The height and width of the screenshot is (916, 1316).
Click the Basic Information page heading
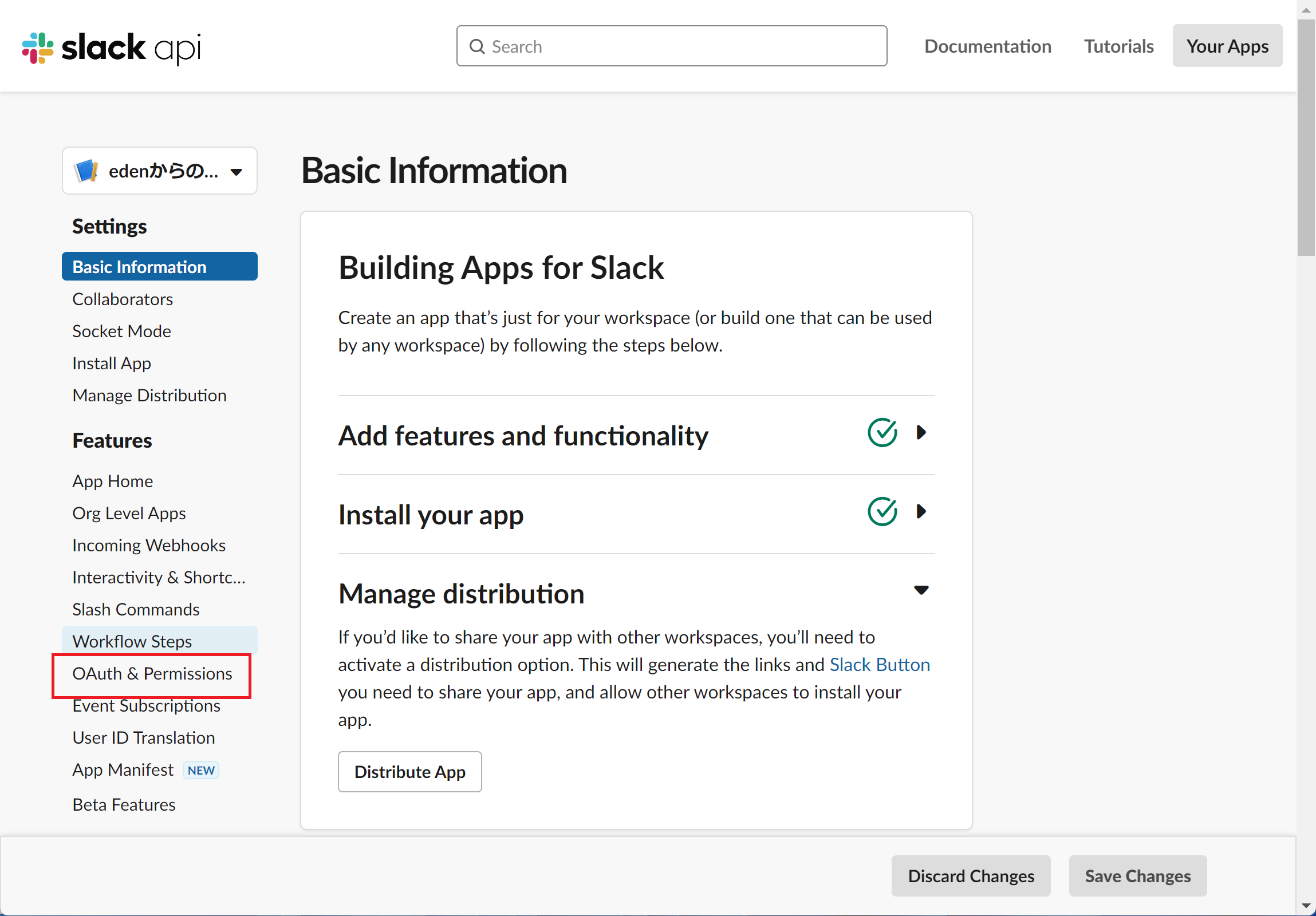(x=434, y=171)
